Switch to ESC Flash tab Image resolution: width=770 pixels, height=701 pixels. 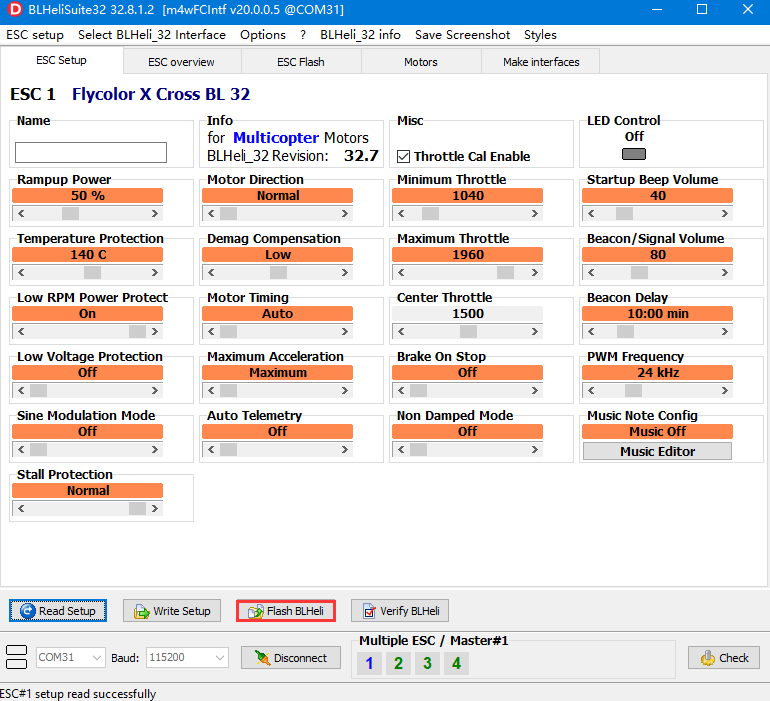click(x=301, y=62)
